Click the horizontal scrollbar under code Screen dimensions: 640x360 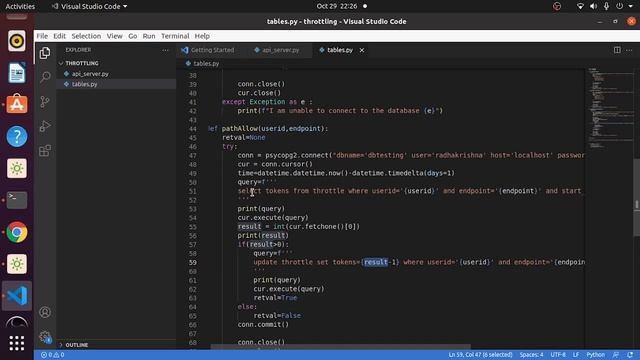click(340, 347)
